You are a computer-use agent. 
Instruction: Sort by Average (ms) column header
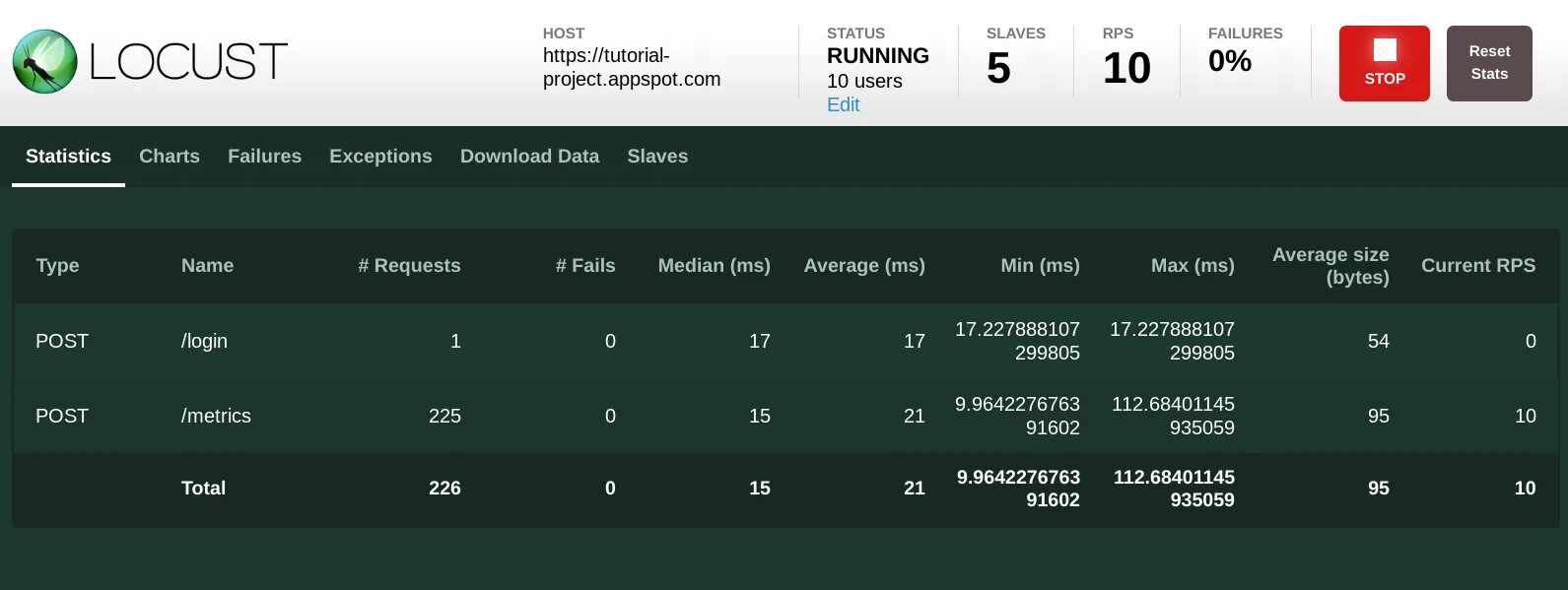(x=864, y=266)
